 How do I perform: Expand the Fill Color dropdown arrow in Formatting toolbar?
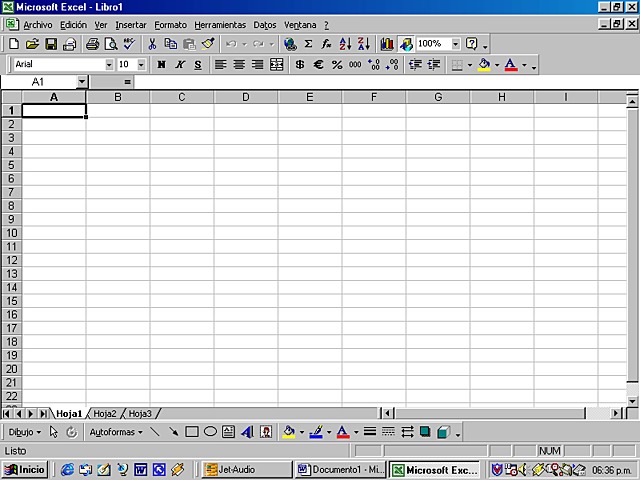(497, 64)
